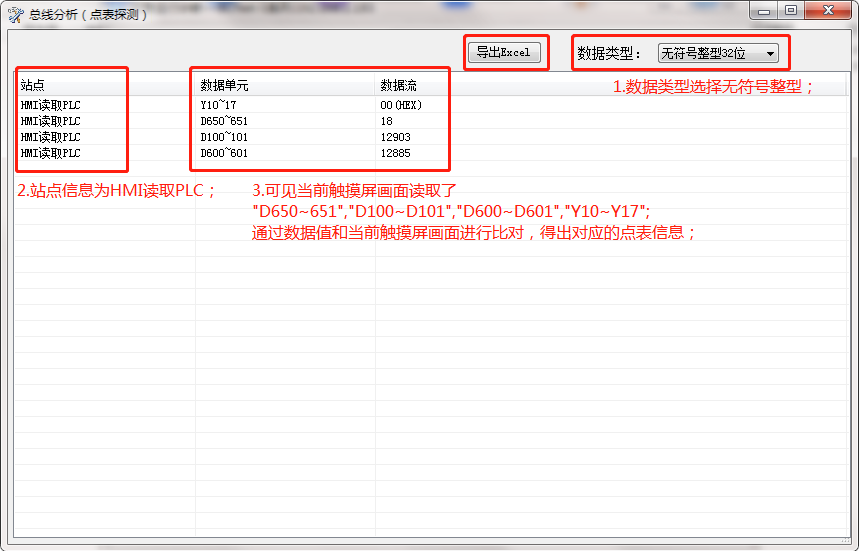Viewport: 859px width, 551px height.
Task: Click HMI读取PLC in the D600~601 row
Action: (x=50, y=153)
